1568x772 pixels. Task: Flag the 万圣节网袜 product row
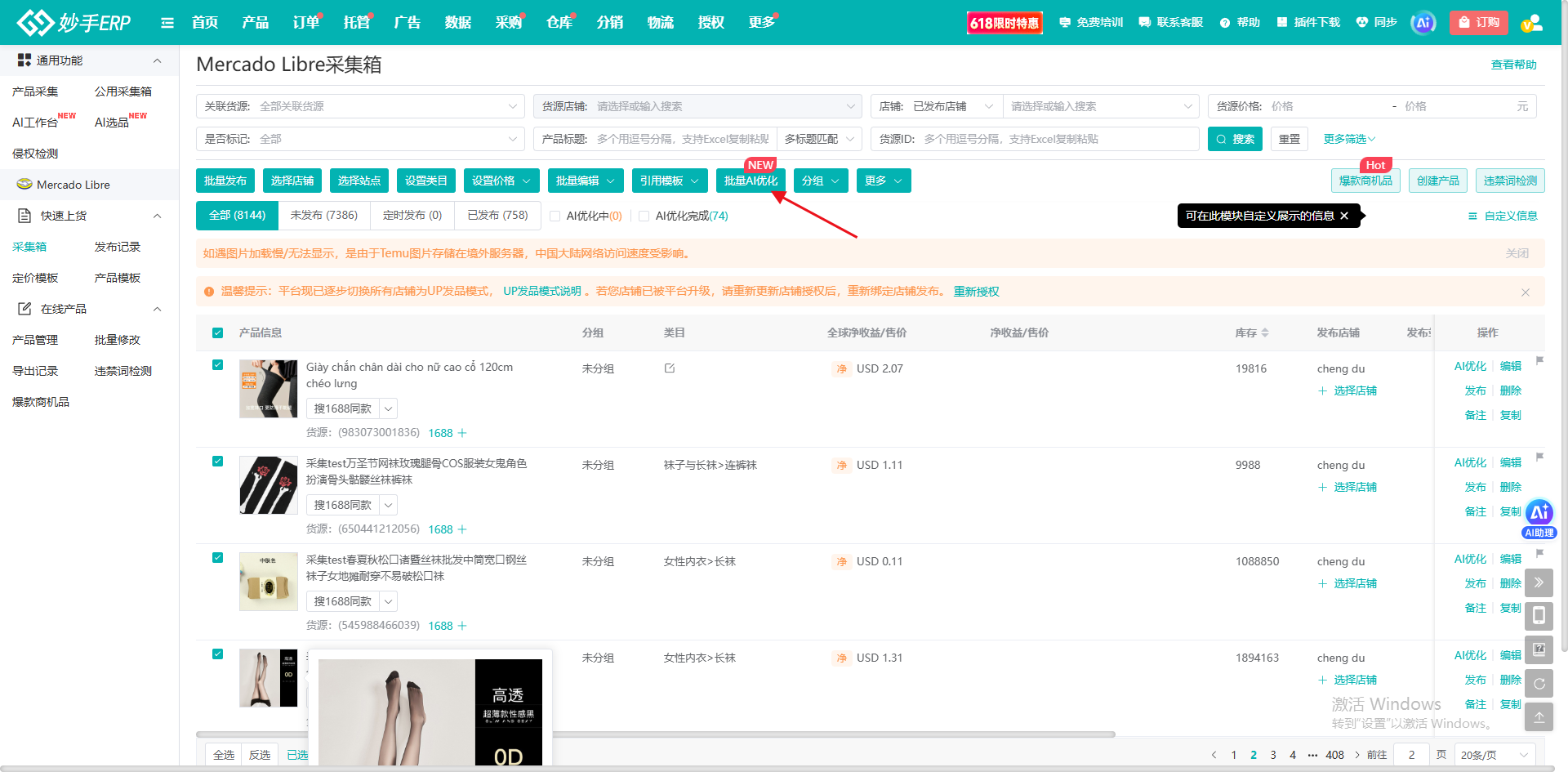[1539, 457]
